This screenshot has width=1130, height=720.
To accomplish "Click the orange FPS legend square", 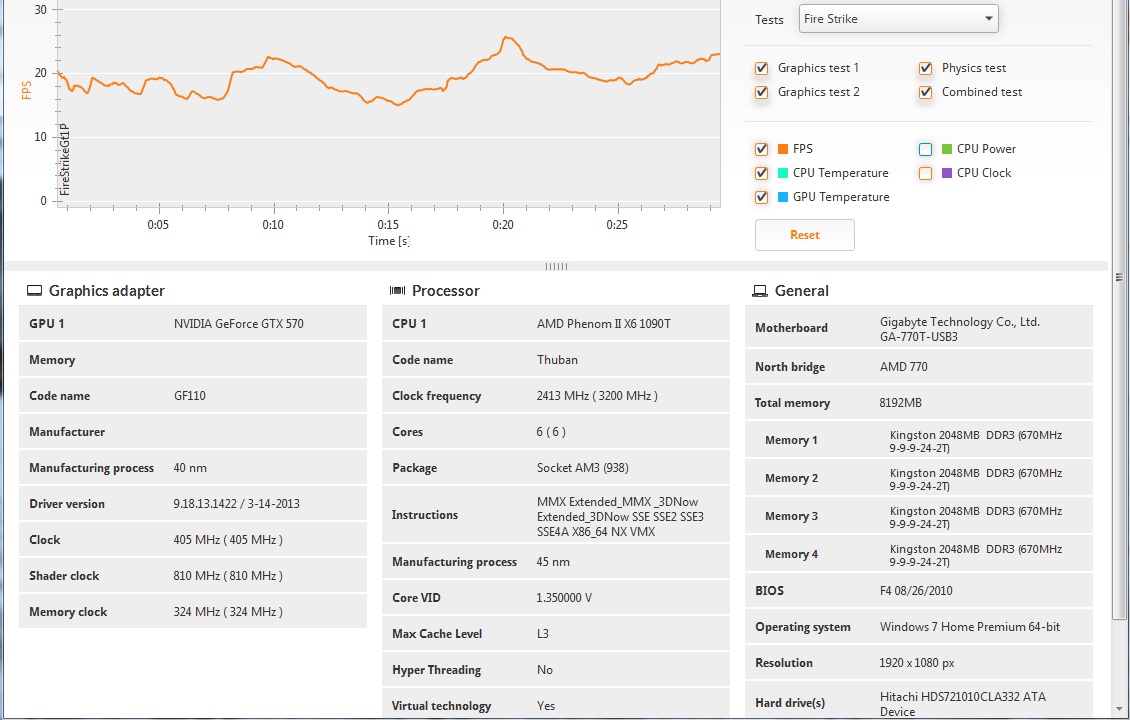I will pyautogui.click(x=783, y=149).
